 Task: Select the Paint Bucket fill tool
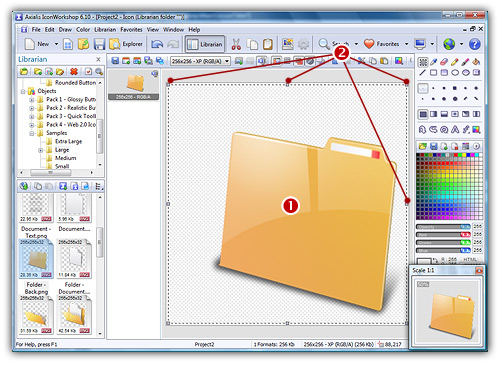pos(476,62)
